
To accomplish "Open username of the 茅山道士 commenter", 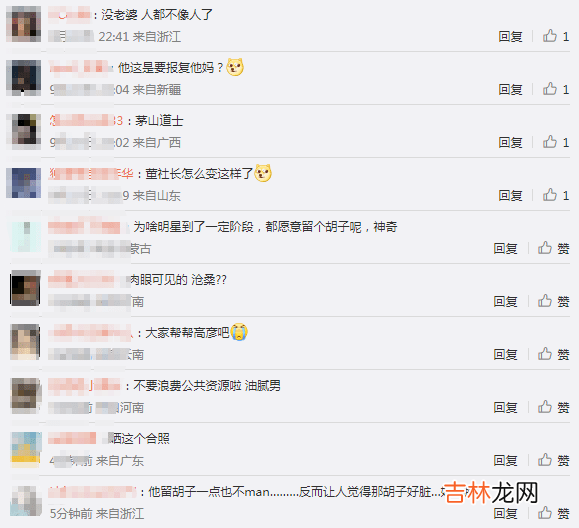I will point(86,120).
